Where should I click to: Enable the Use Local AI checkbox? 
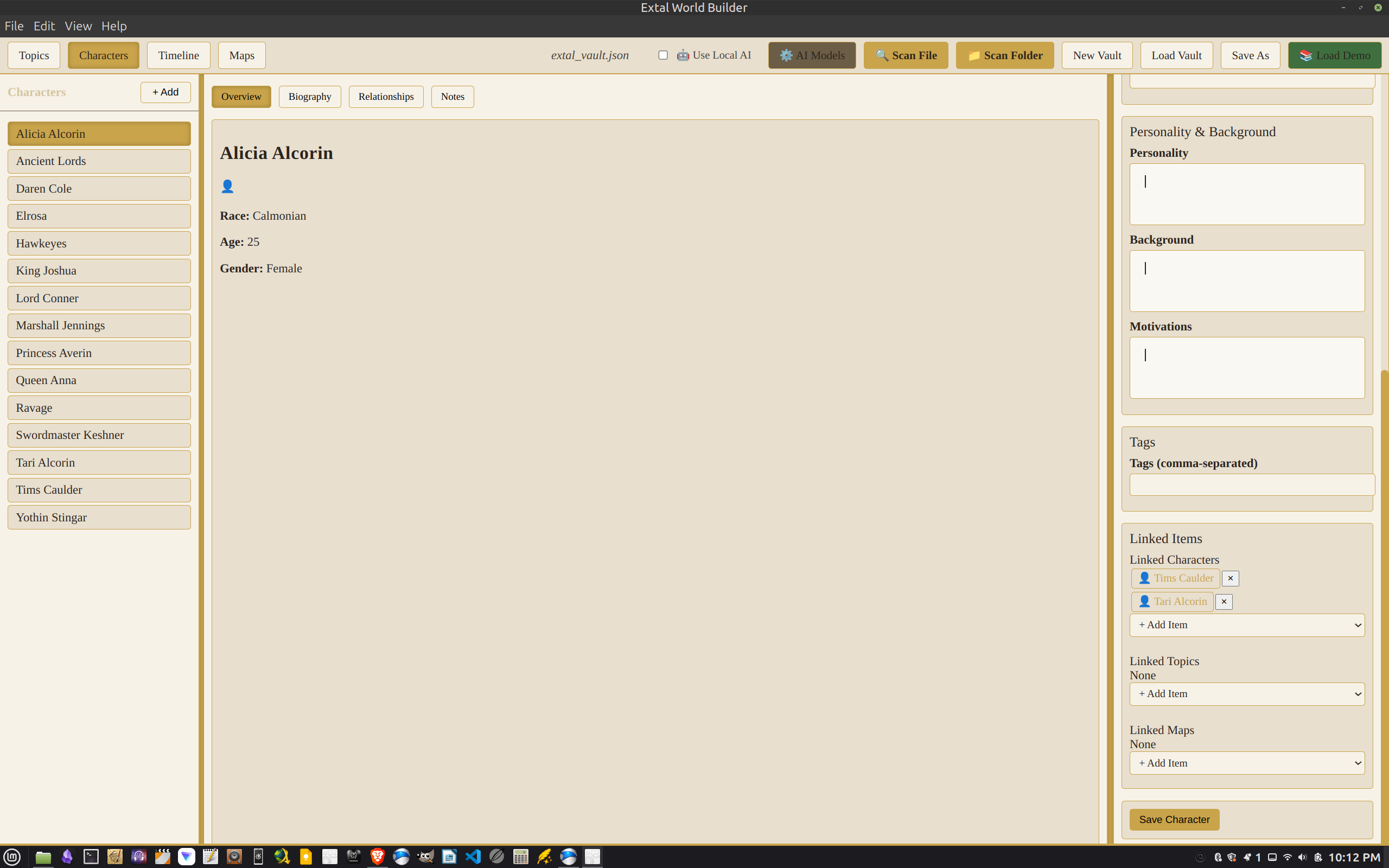click(x=663, y=55)
